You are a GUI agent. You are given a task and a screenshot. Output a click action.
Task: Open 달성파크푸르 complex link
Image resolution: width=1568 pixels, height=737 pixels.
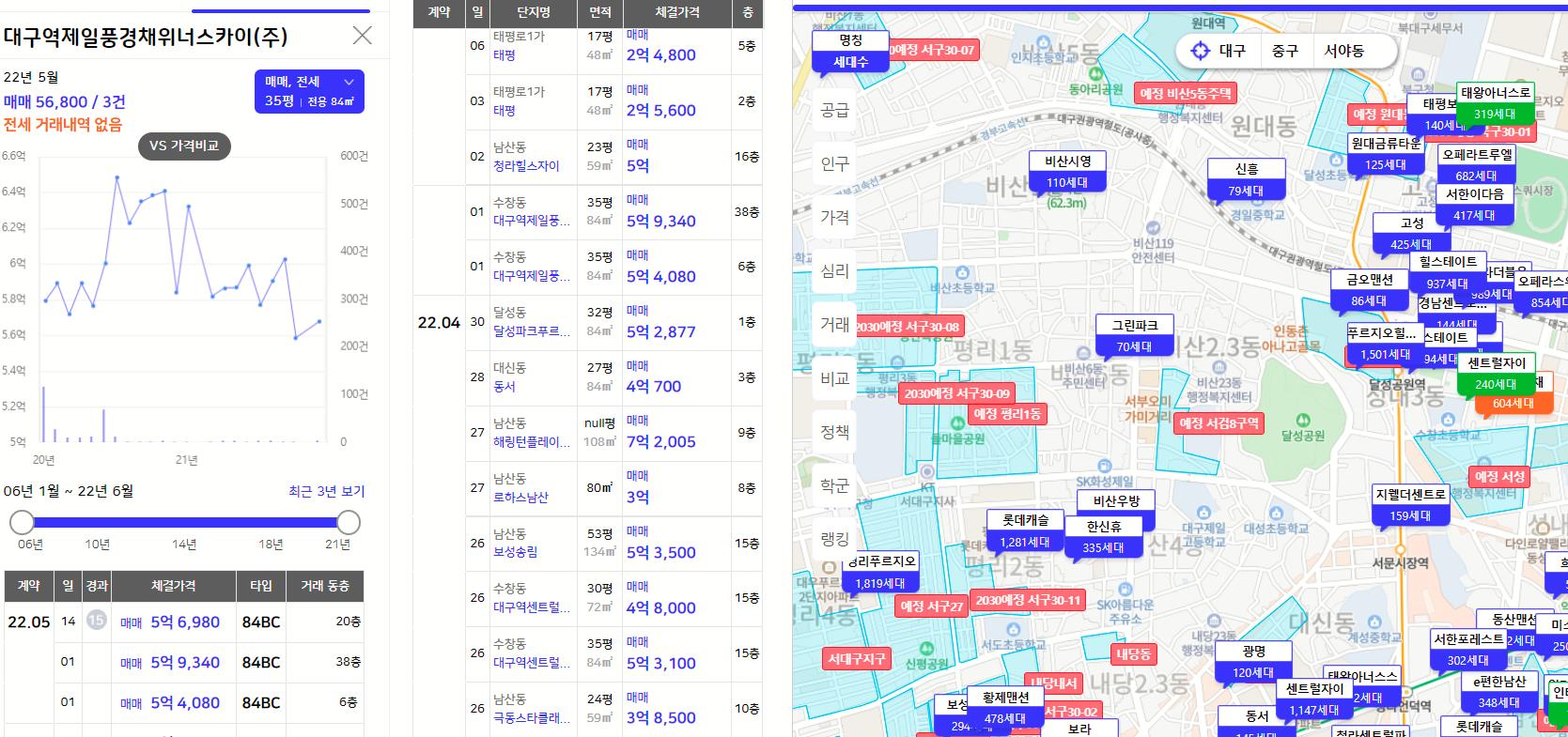click(532, 331)
